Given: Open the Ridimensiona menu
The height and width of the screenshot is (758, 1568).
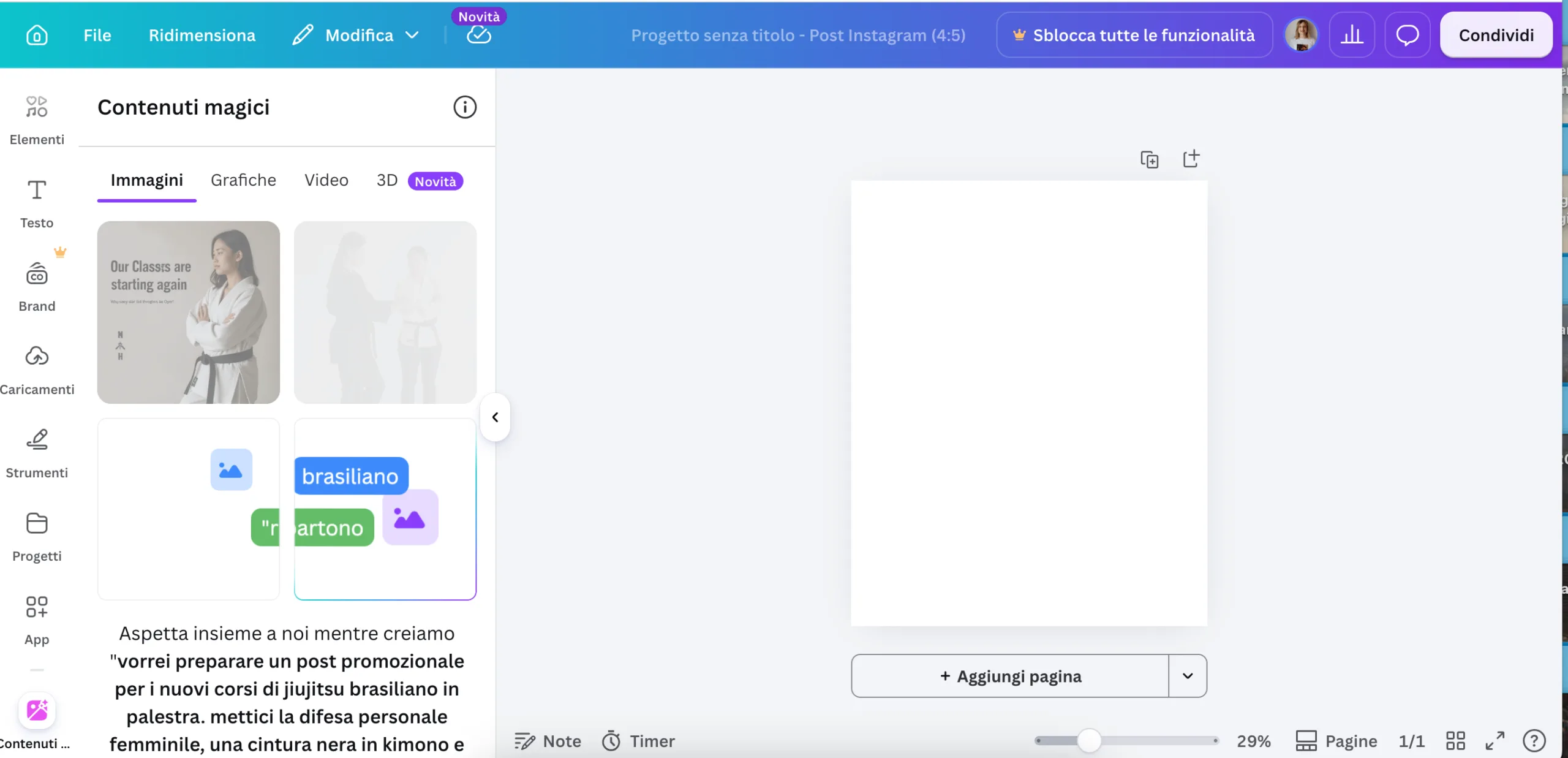Looking at the screenshot, I should point(202,35).
